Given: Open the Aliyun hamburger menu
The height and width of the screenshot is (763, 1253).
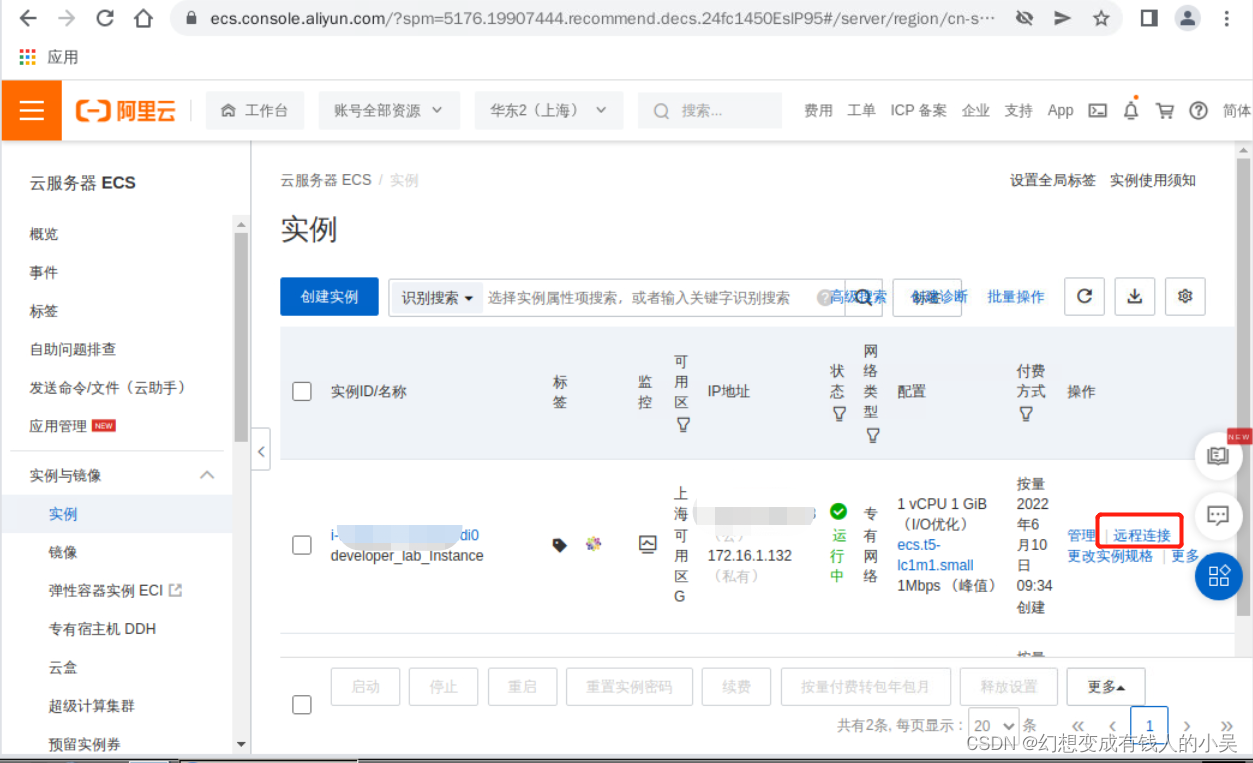Looking at the screenshot, I should point(32,110).
